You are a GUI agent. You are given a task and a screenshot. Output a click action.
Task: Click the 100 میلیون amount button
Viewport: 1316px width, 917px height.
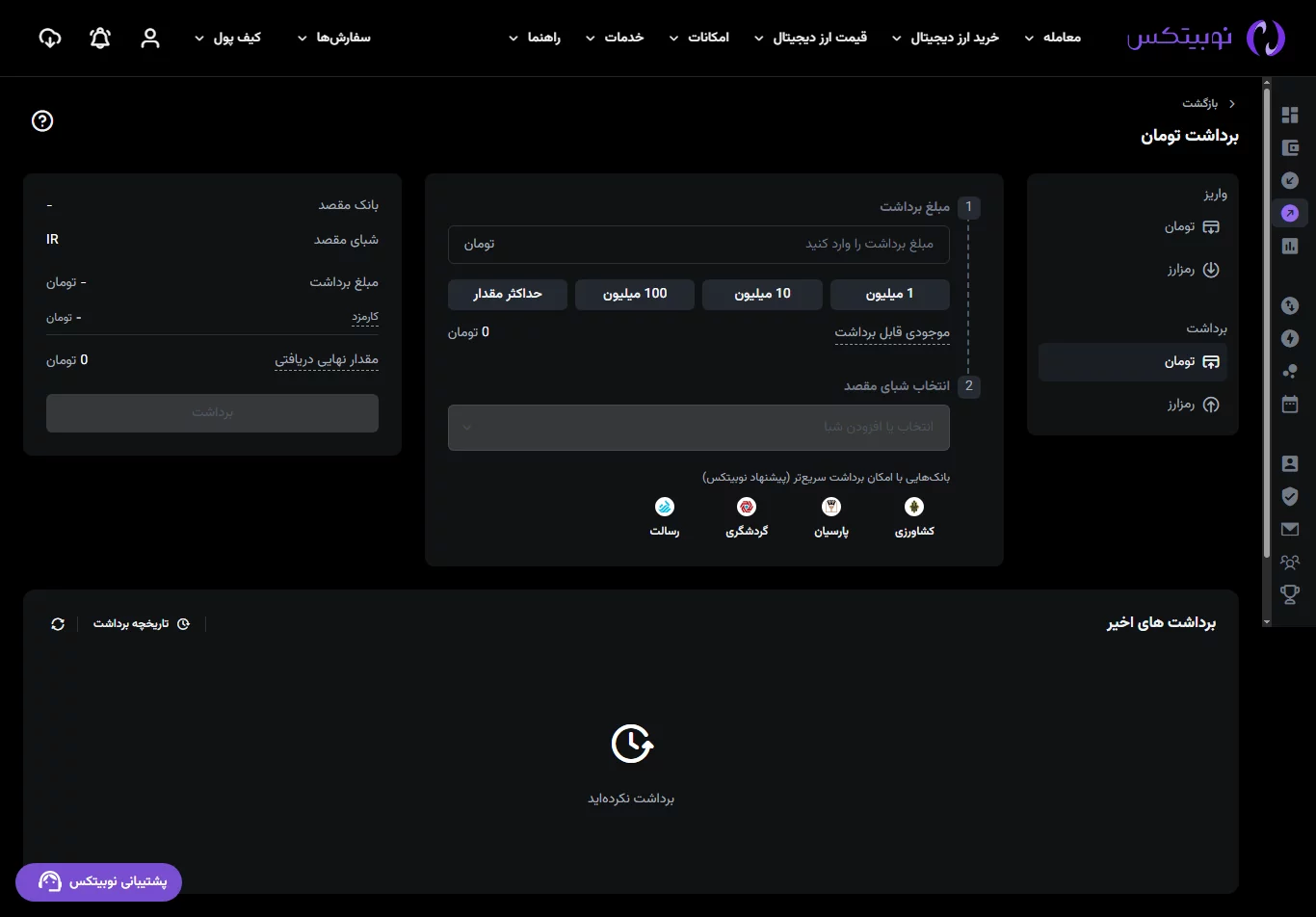pos(635,294)
